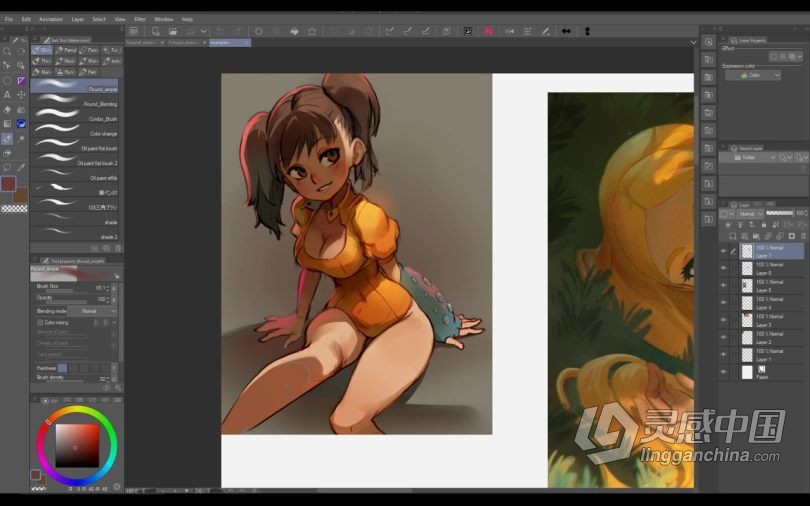
Task: Expand canvas tab list chevron
Action: 693,42
